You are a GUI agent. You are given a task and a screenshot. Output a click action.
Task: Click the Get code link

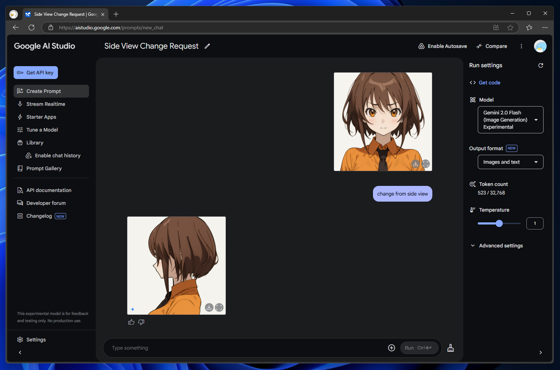[489, 82]
